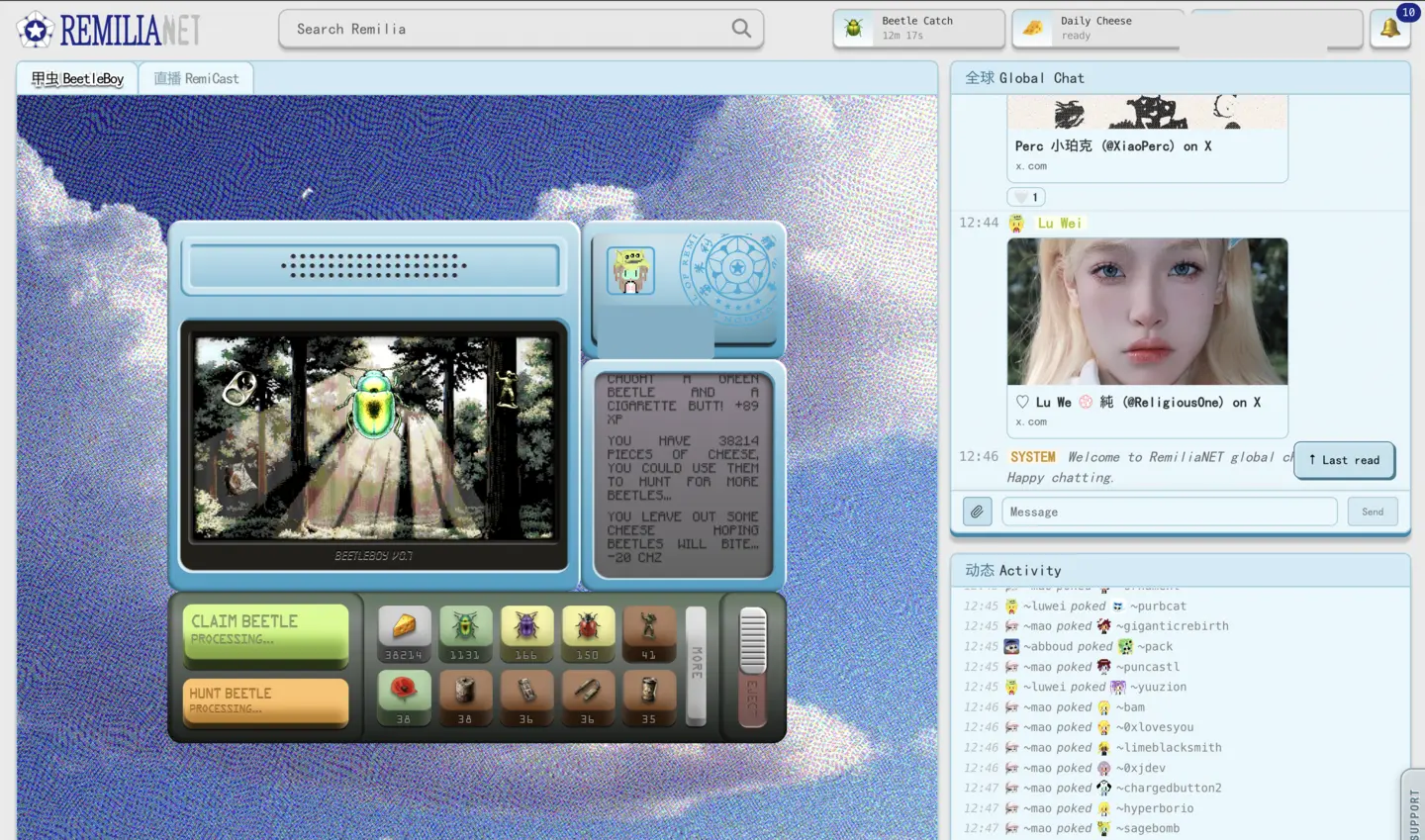Open the Beetle Catch timer widget
Viewport: 1425px width, 840px height.
point(918,29)
